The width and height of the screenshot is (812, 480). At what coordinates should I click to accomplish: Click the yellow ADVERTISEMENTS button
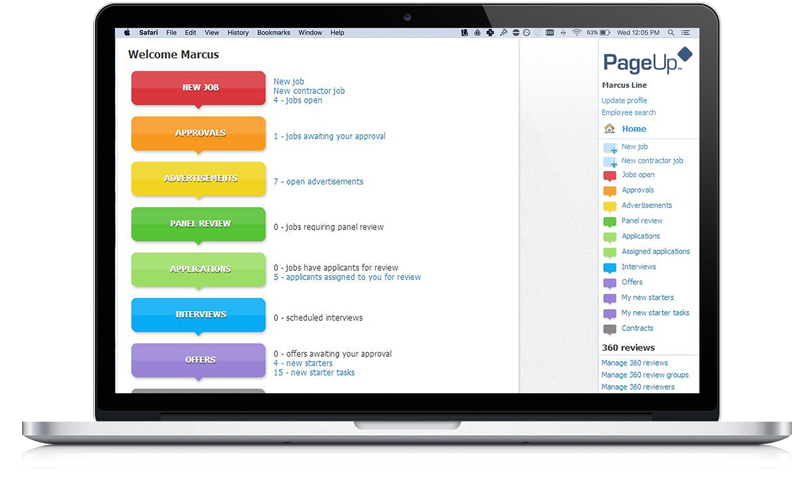pyautogui.click(x=198, y=179)
